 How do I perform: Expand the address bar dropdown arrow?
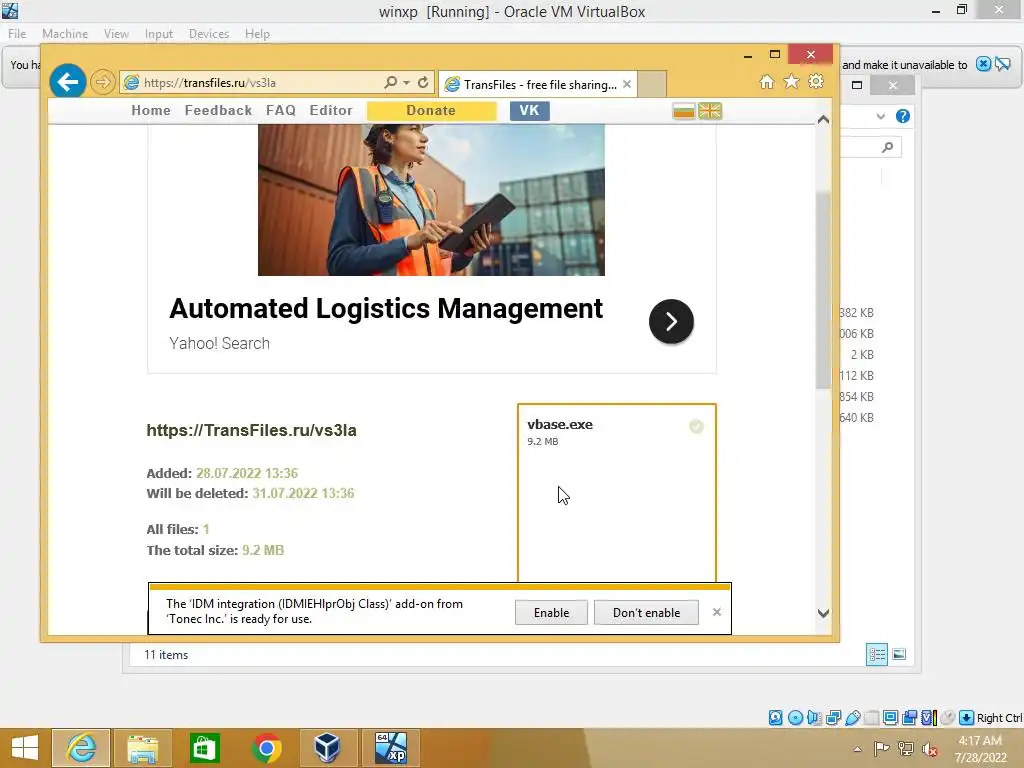tap(406, 82)
